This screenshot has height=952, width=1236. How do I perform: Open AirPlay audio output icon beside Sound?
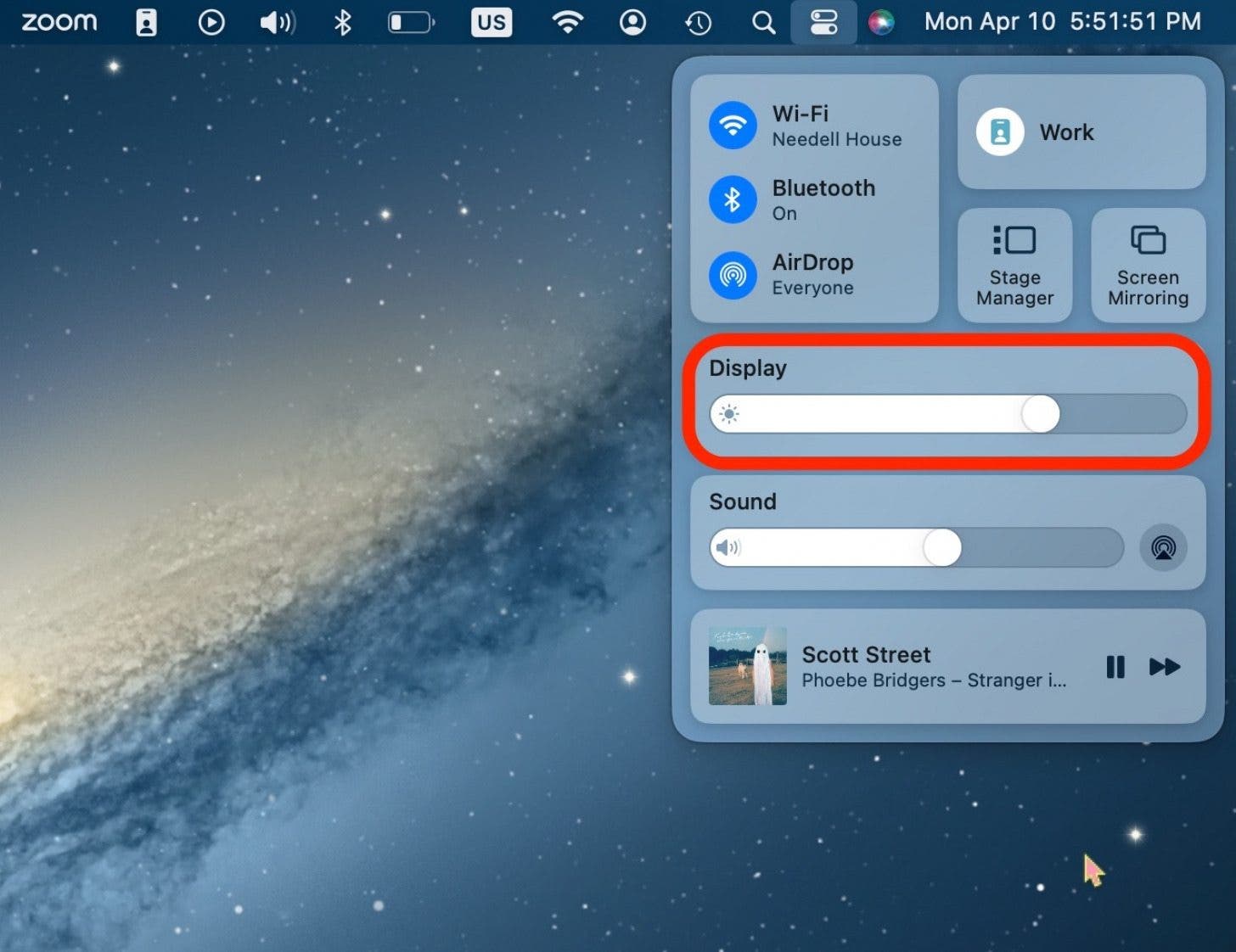[x=1163, y=547]
